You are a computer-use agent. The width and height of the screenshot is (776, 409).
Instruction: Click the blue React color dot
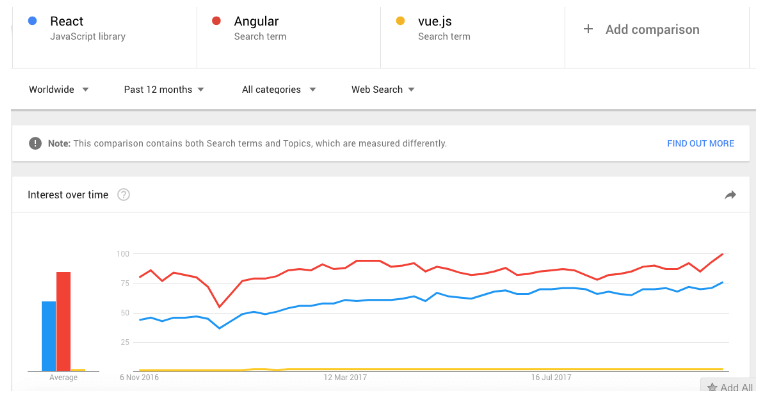click(x=33, y=21)
